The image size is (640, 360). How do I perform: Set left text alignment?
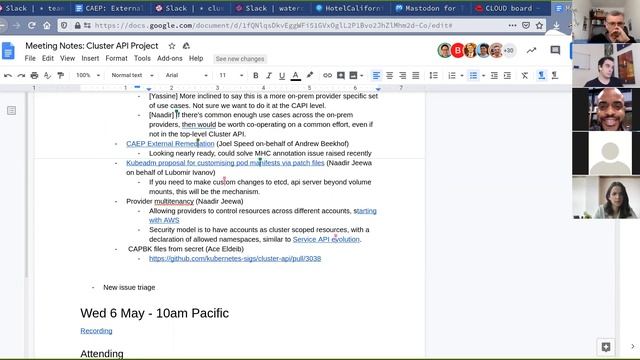point(376,76)
